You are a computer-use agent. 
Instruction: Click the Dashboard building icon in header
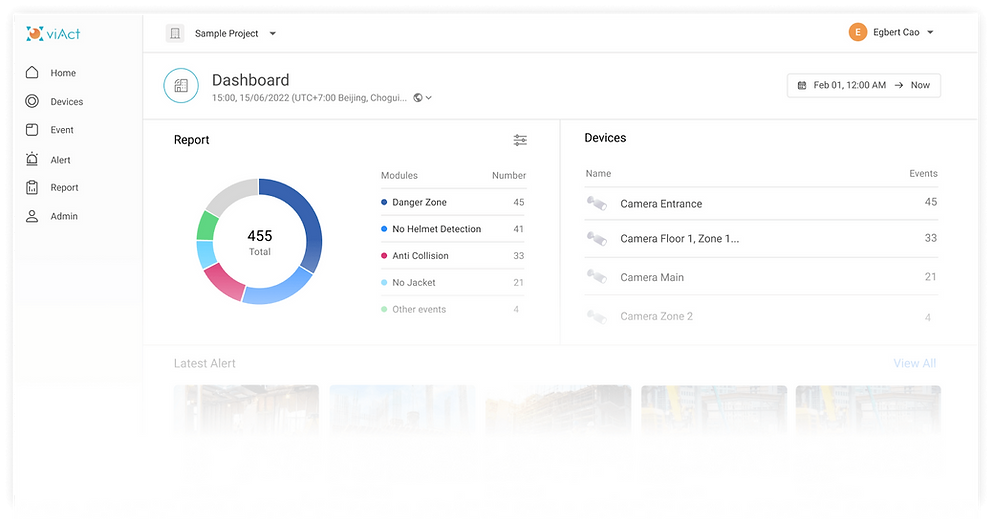tap(181, 86)
